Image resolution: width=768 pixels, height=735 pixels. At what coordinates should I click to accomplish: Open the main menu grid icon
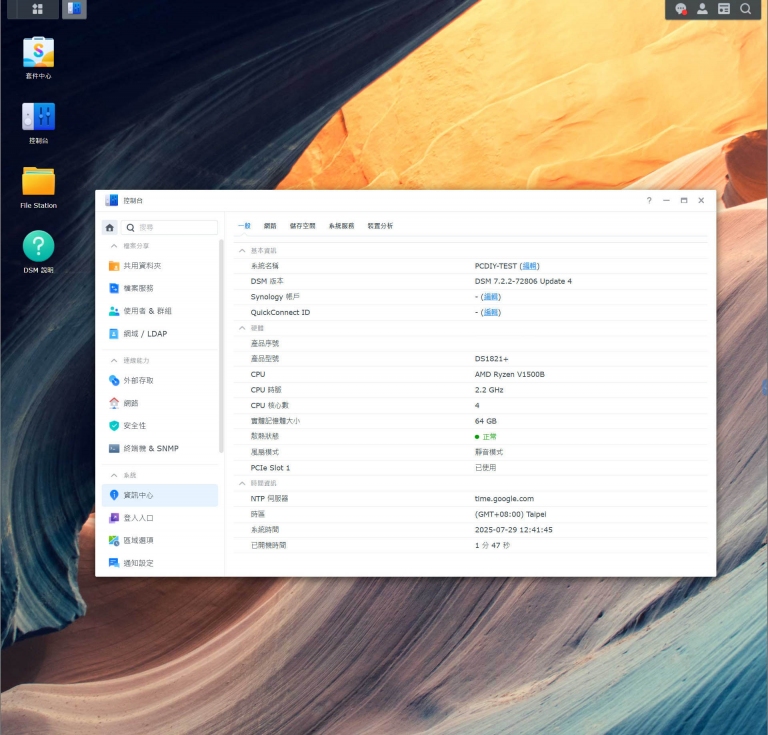pyautogui.click(x=37, y=9)
